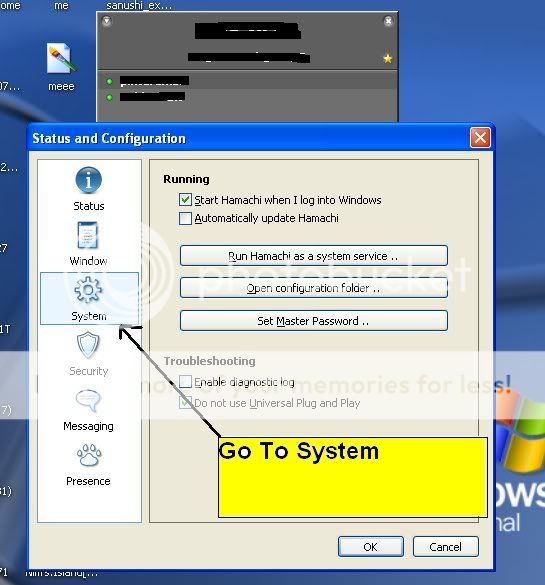The image size is (545, 585).
Task: Click the second green status dot in Hamachi list
Action: pyautogui.click(x=109, y=97)
